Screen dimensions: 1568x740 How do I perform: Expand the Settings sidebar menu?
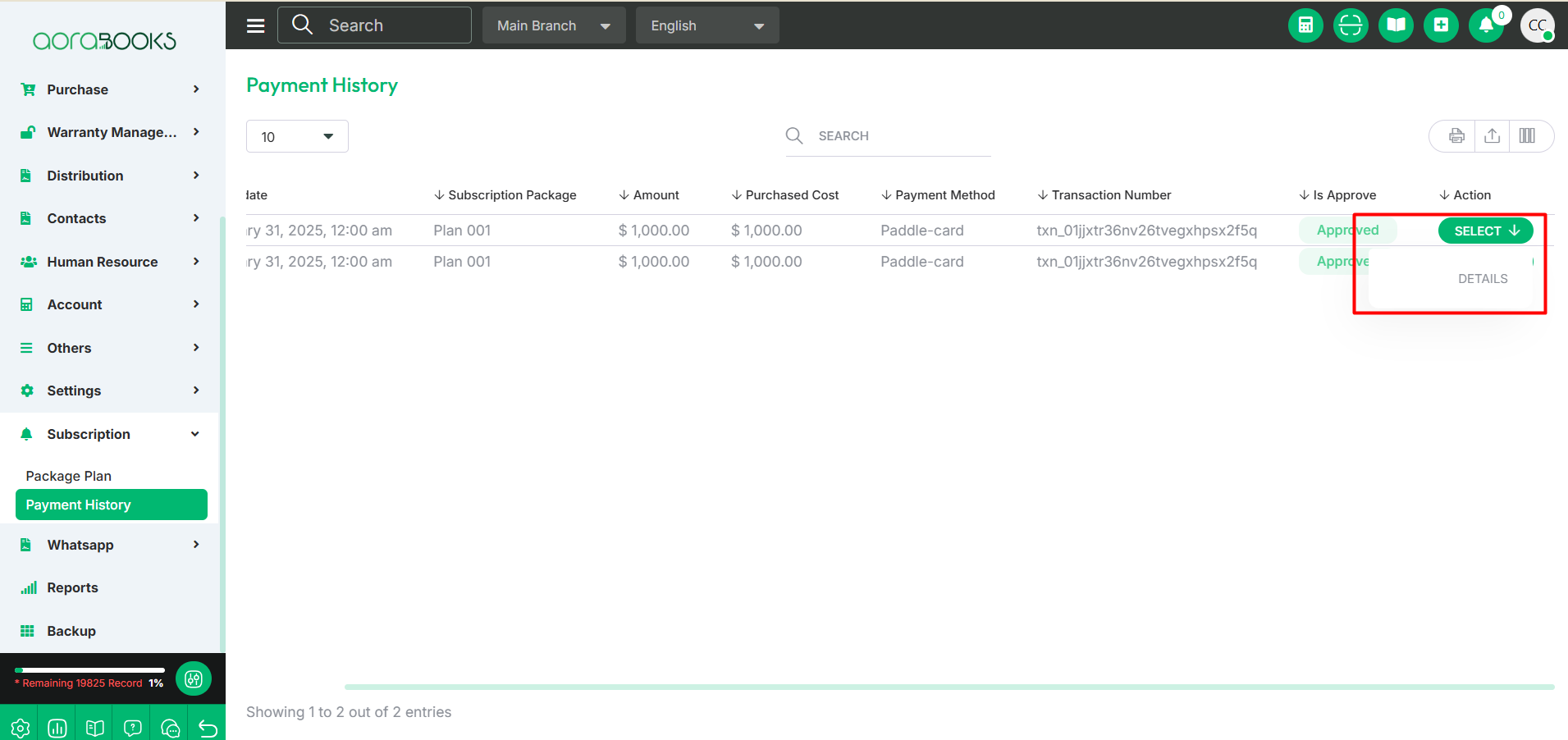pos(110,391)
